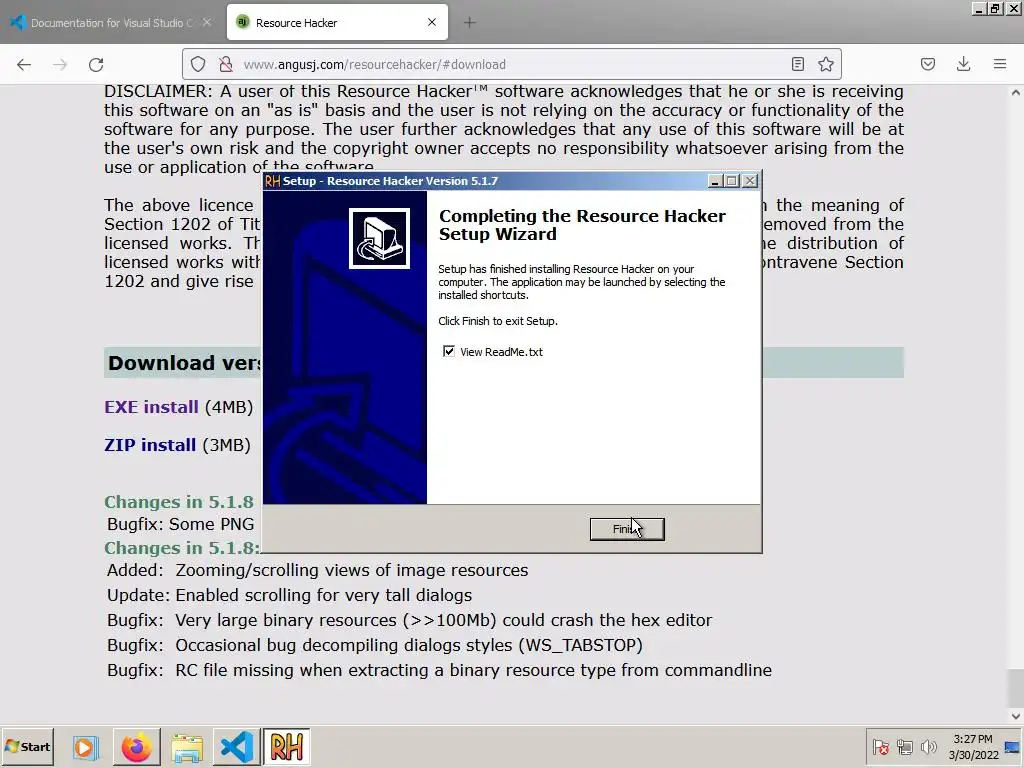Click the Firefox forward arrow
Image resolution: width=1024 pixels, height=768 pixels.
click(60, 64)
